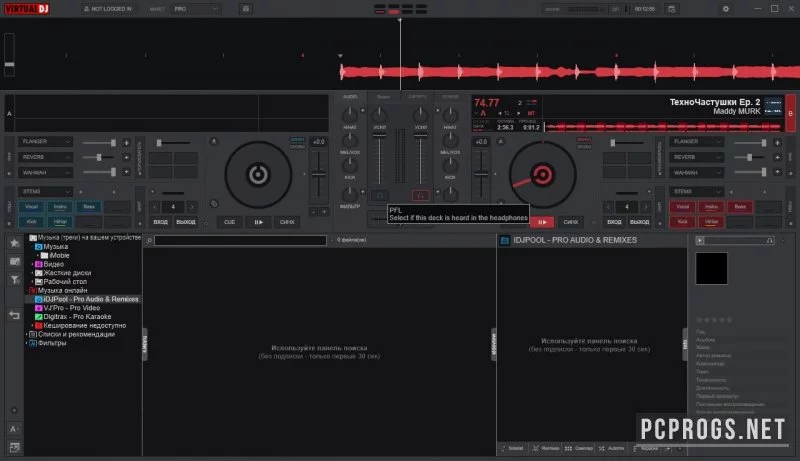Click the red play/pause button on the right deck
The width and height of the screenshot is (800, 461).
[542, 222]
